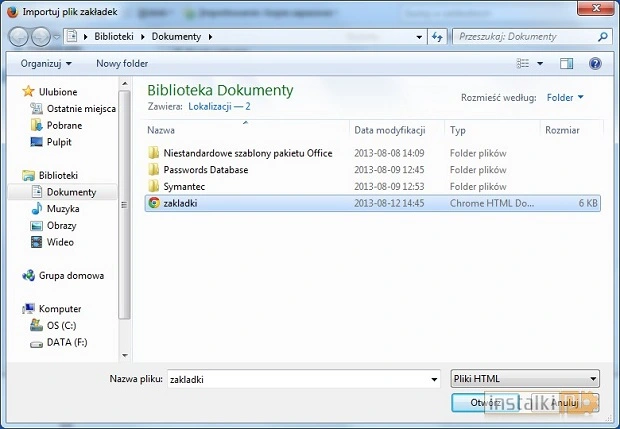
Task: Expand the Nazwa pliku dropdown arrow
Action: (434, 379)
